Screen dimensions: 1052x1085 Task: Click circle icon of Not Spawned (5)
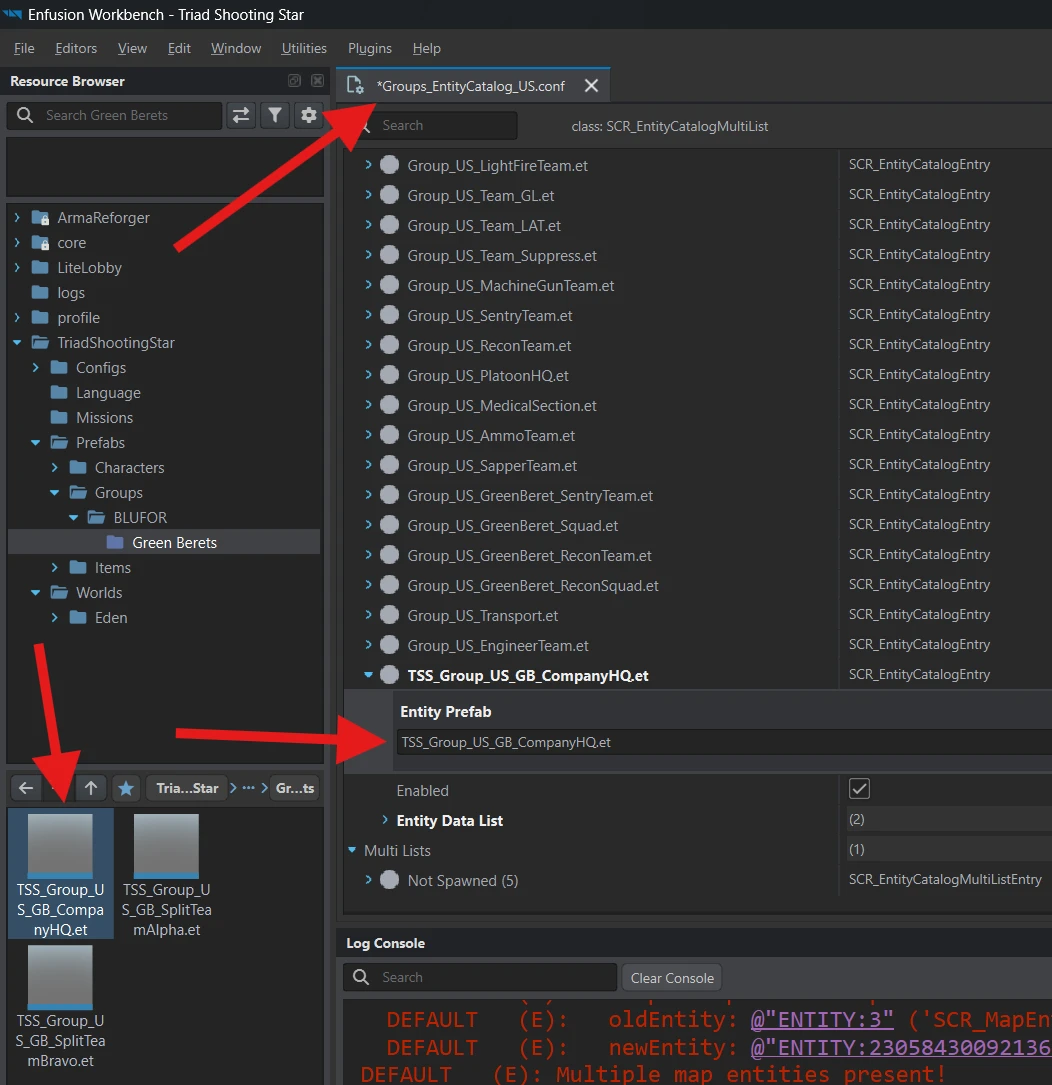click(x=390, y=879)
